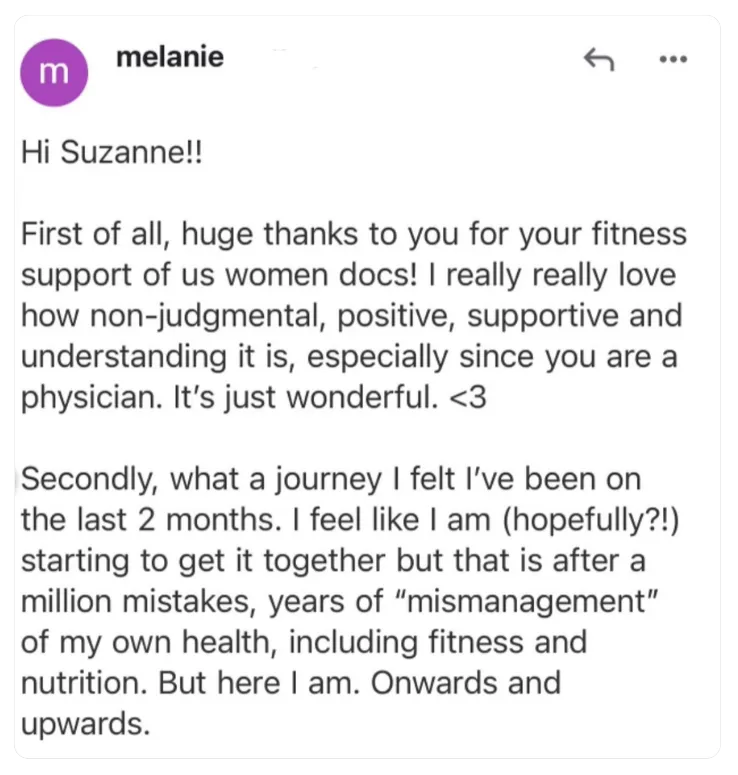The width and height of the screenshot is (738, 775).
Task: Click the word 'Secondly' starting second paragraph
Action: [x=89, y=480]
